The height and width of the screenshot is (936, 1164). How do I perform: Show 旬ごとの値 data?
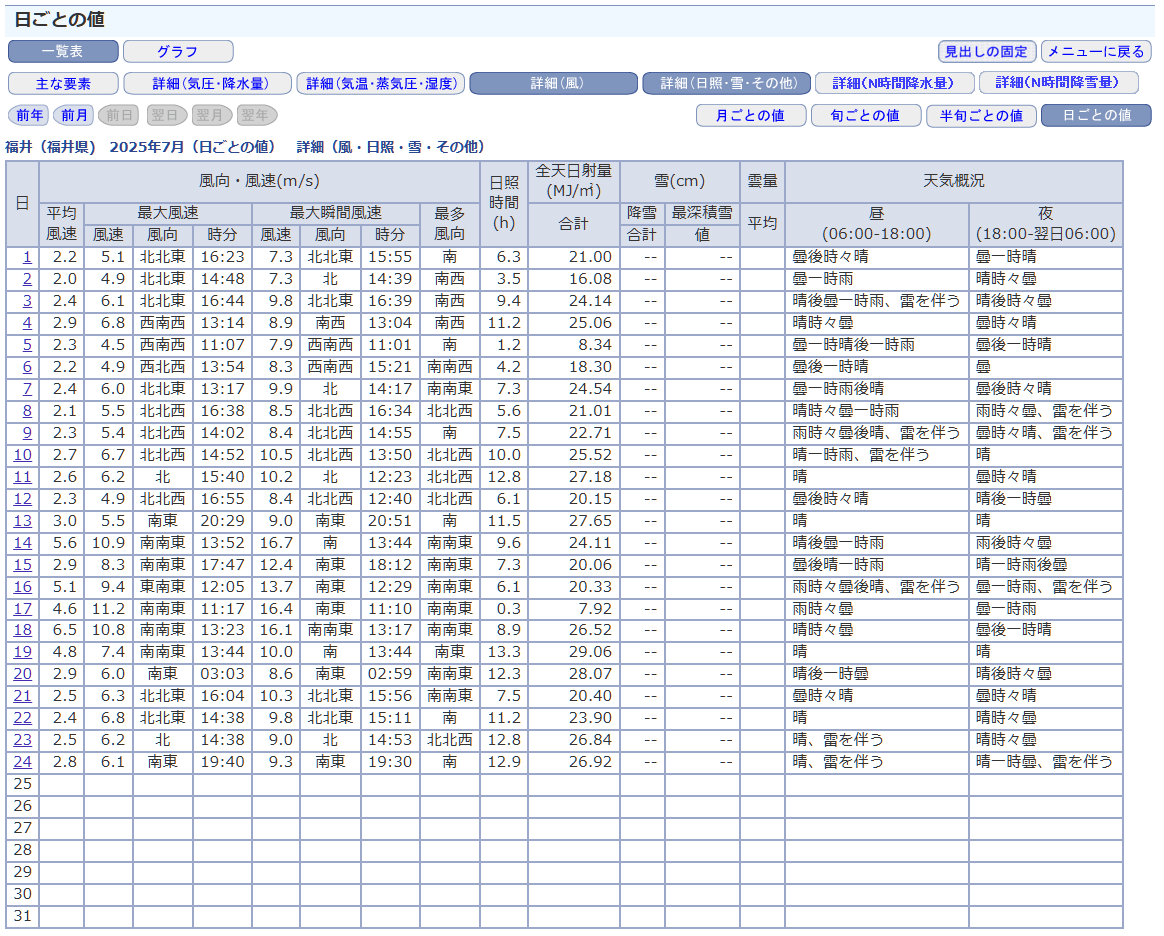click(865, 116)
